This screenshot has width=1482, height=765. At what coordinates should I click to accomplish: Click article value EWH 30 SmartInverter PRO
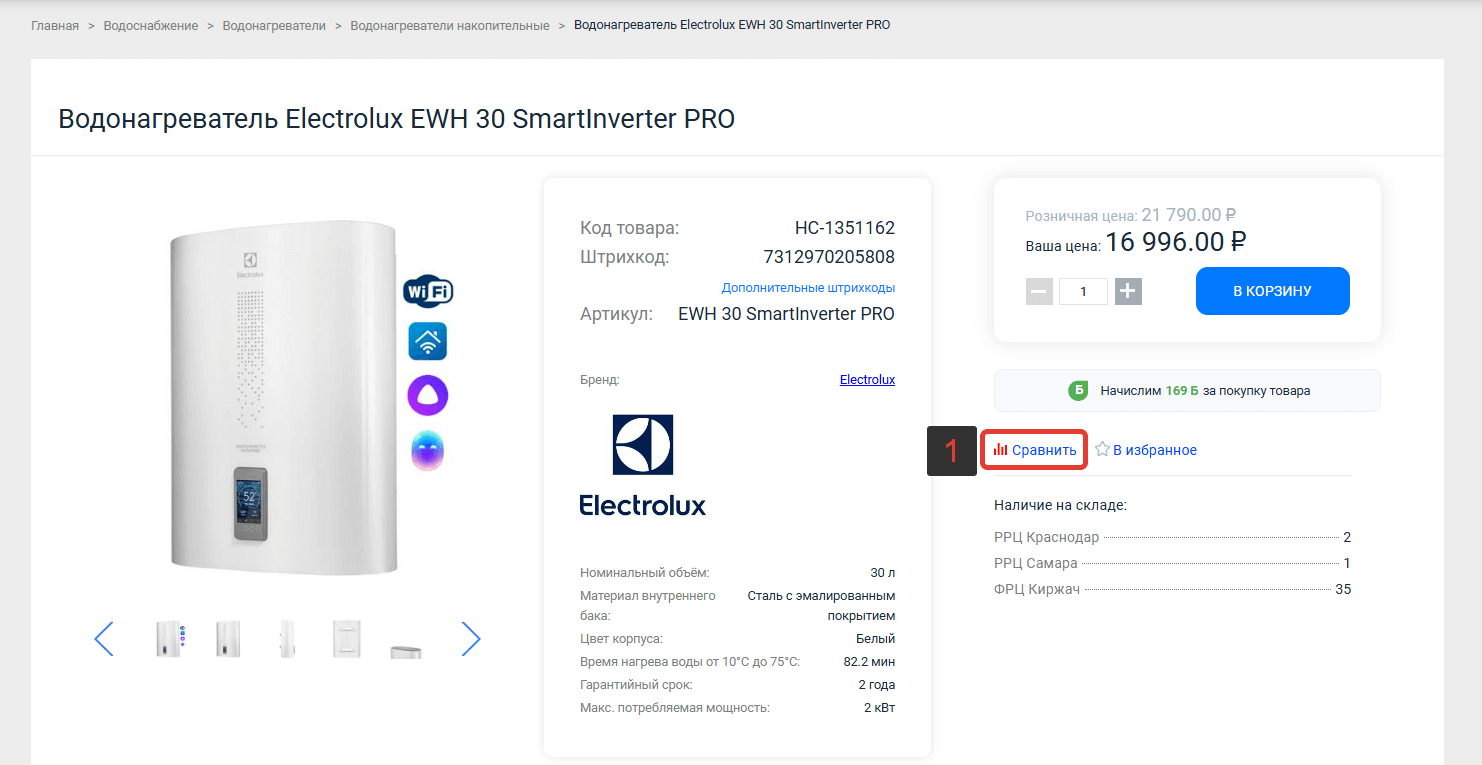click(786, 314)
